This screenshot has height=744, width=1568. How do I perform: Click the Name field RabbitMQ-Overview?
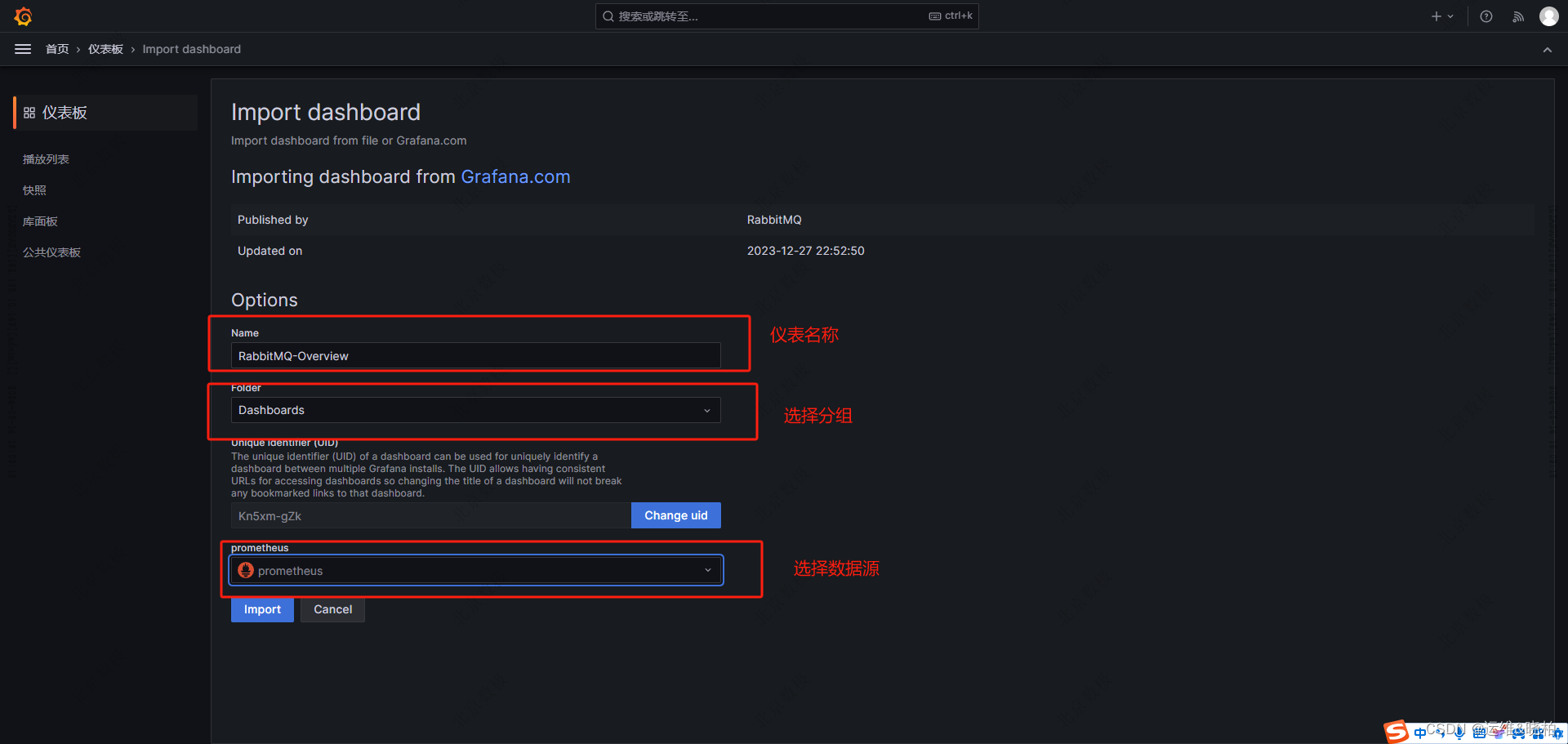(x=476, y=356)
